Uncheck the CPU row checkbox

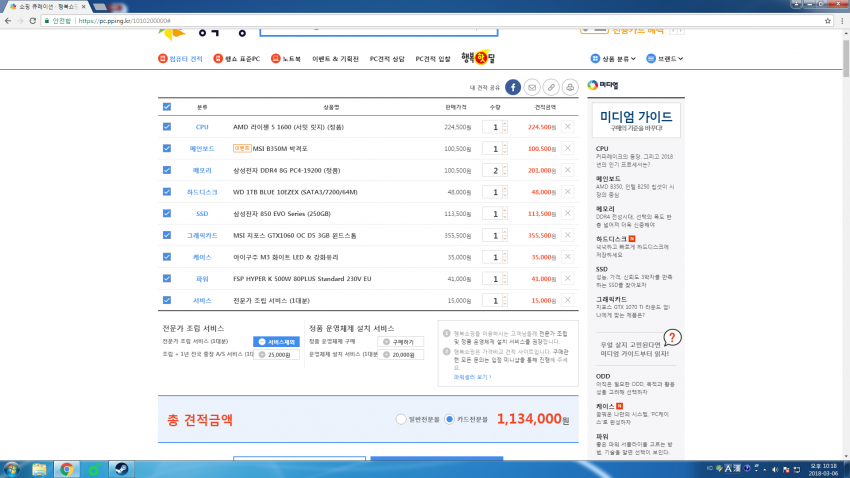pos(167,127)
